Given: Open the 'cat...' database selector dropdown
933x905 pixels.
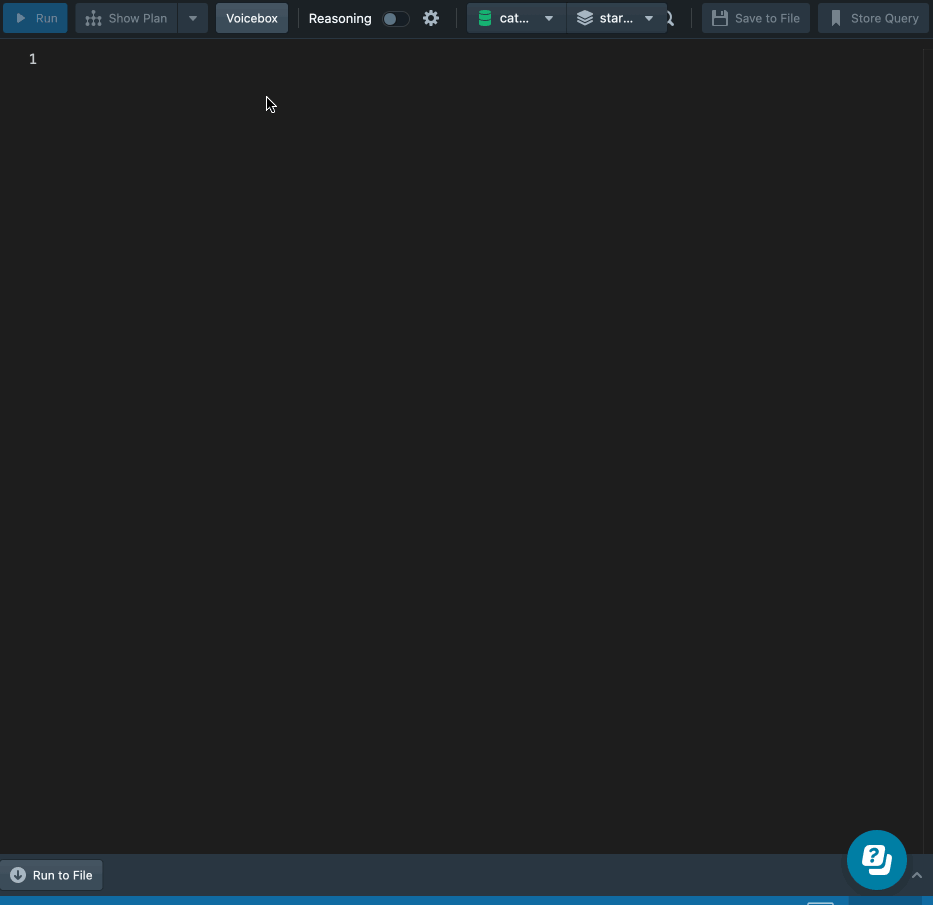Looking at the screenshot, I should pyautogui.click(x=516, y=18).
